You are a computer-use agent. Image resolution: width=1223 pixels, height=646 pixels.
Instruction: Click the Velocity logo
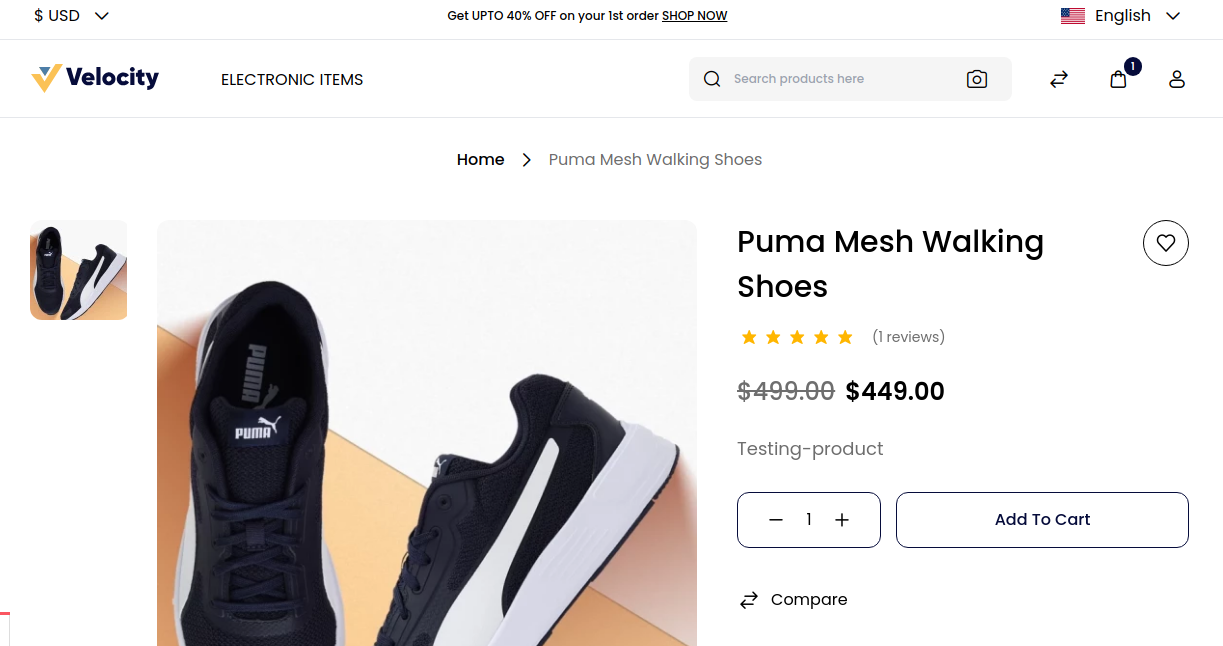[x=95, y=78]
